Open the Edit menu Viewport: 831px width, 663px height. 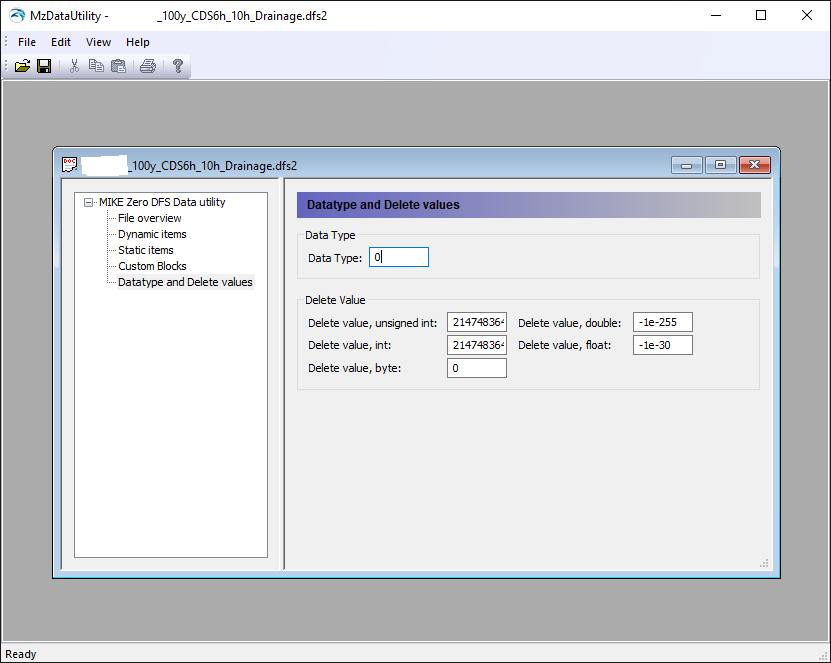point(61,42)
